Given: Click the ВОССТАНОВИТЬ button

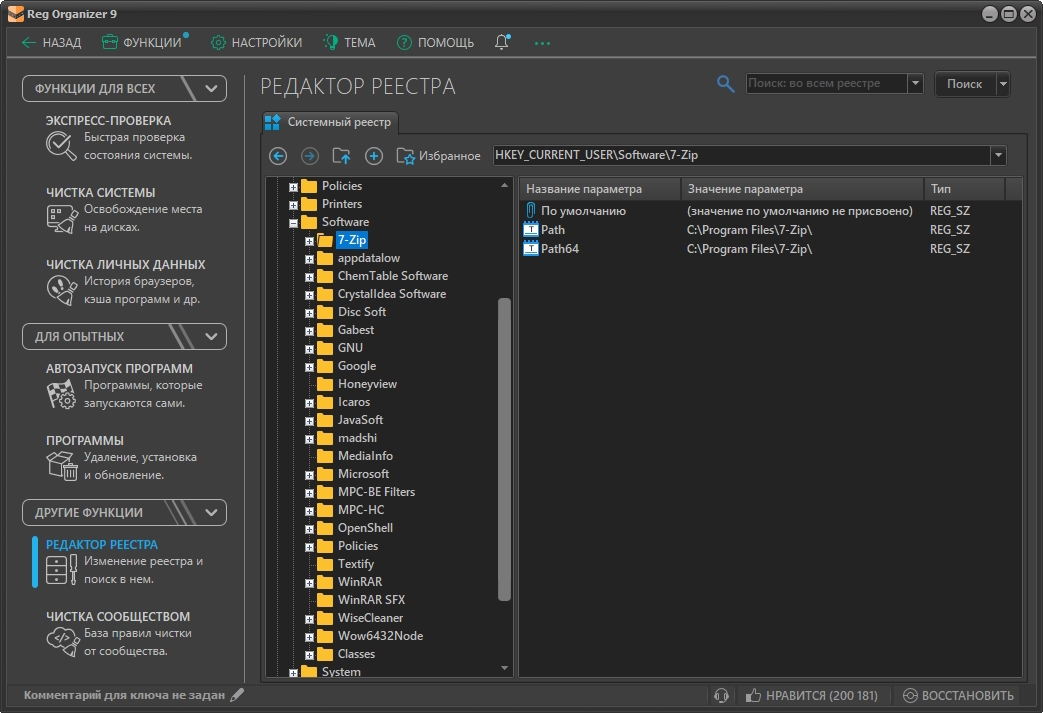Looking at the screenshot, I should (x=958, y=696).
